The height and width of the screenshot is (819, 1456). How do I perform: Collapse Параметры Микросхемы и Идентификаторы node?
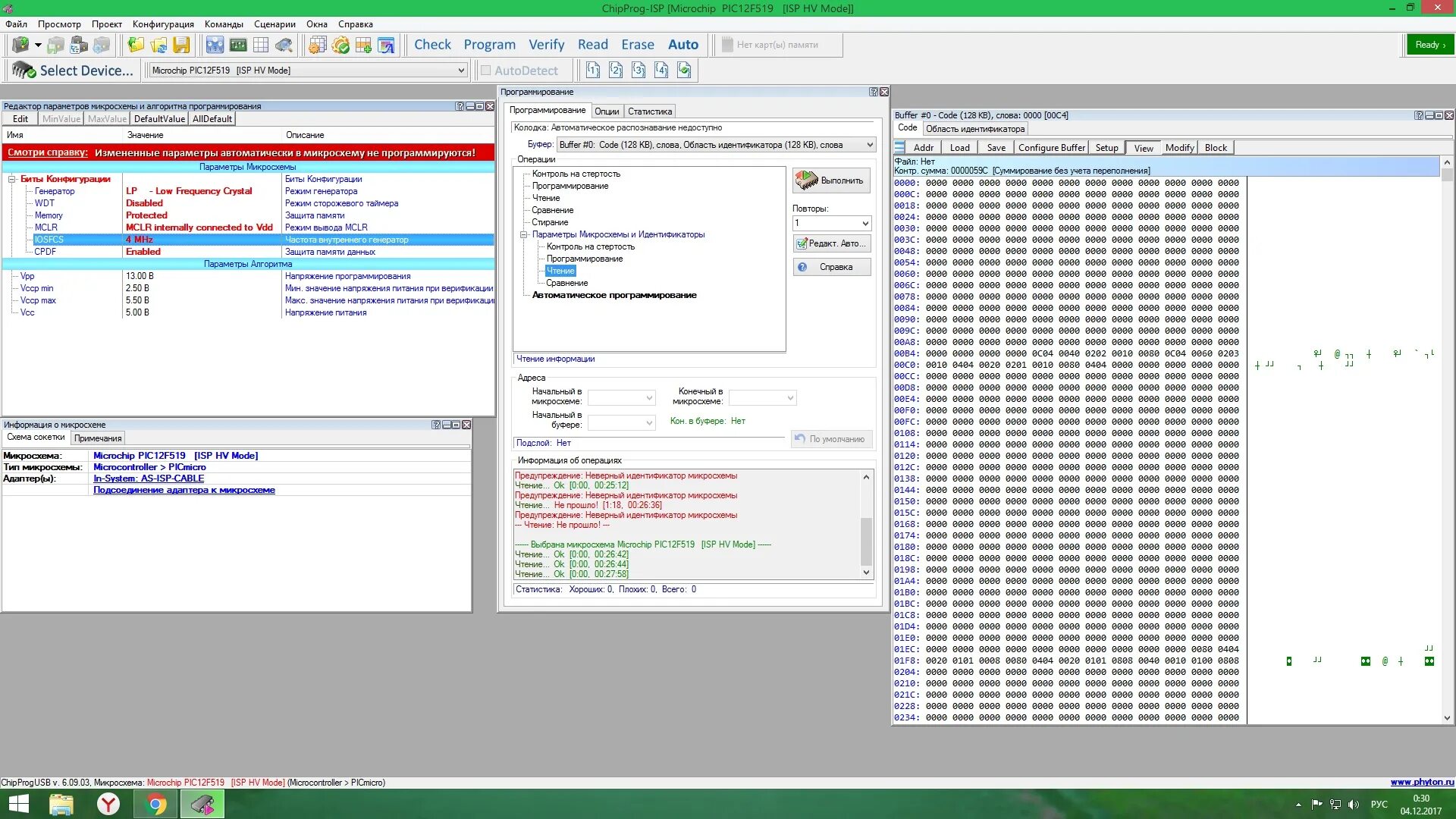pos(523,234)
